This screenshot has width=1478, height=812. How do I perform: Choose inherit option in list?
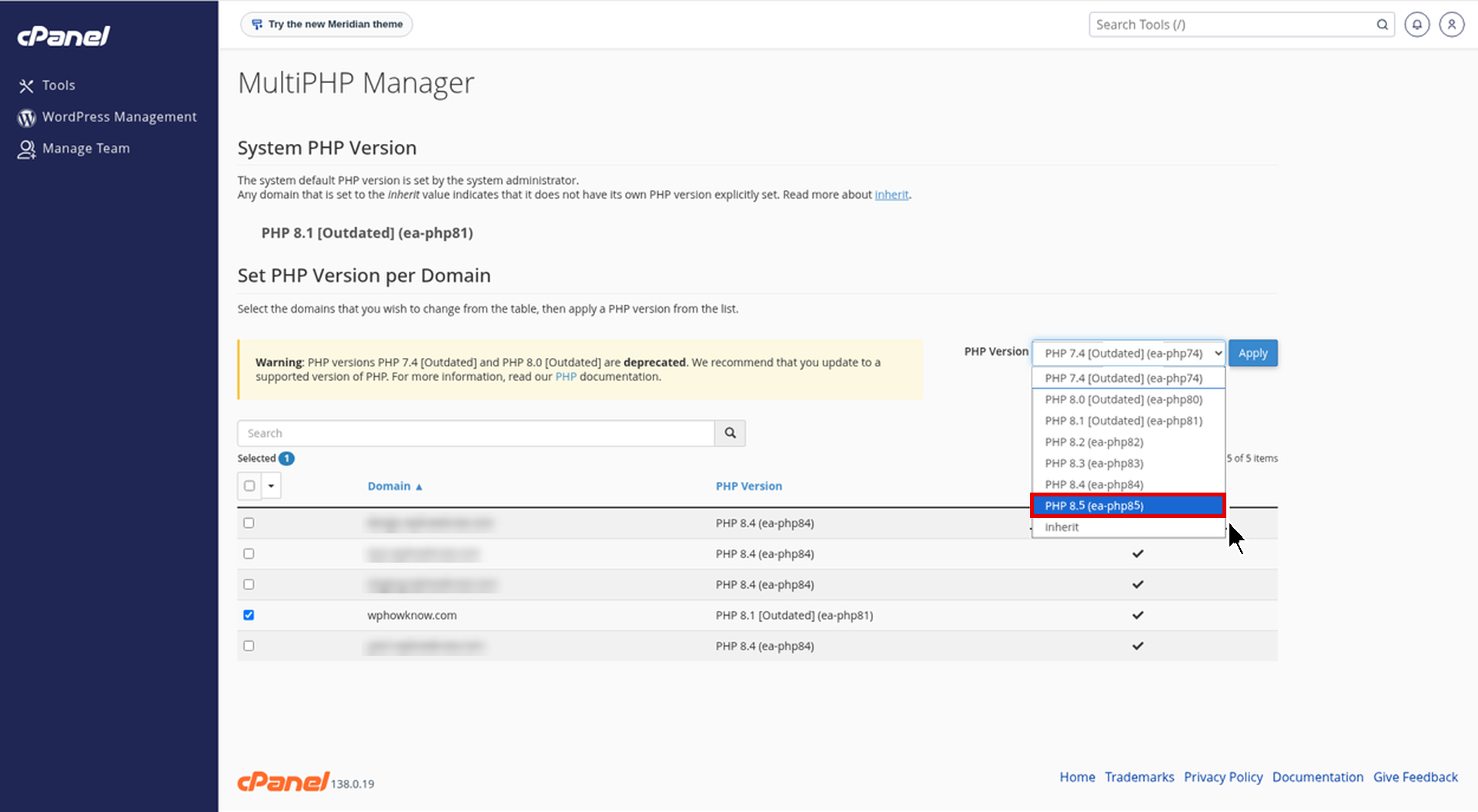1129,527
